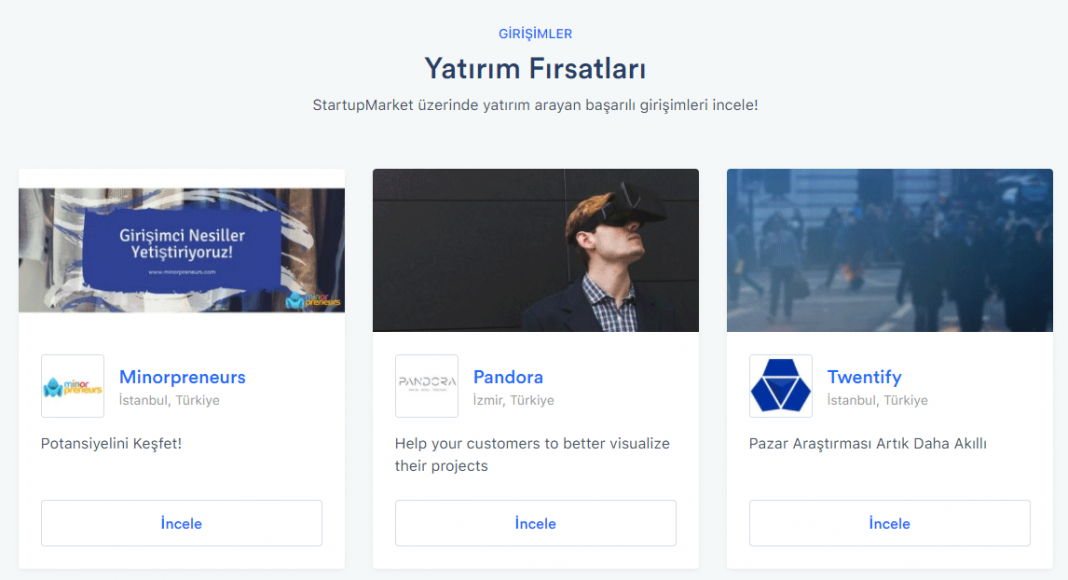
Task: Open the Pandora title link
Action: (508, 377)
